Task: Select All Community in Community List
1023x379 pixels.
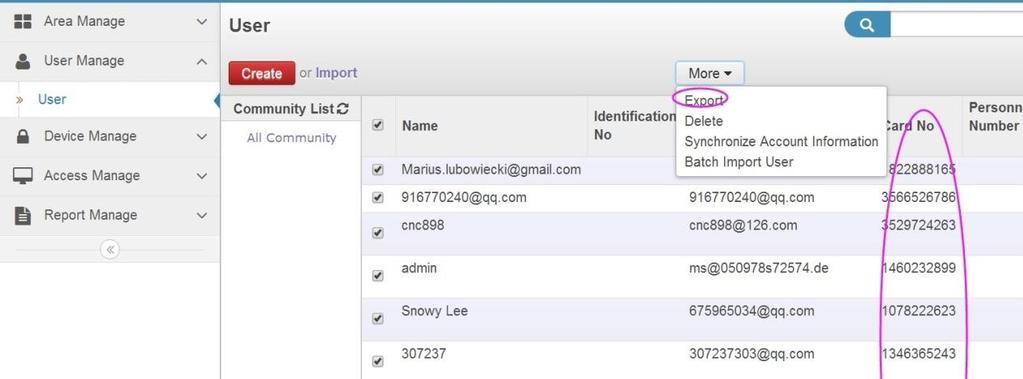Action: [291, 138]
